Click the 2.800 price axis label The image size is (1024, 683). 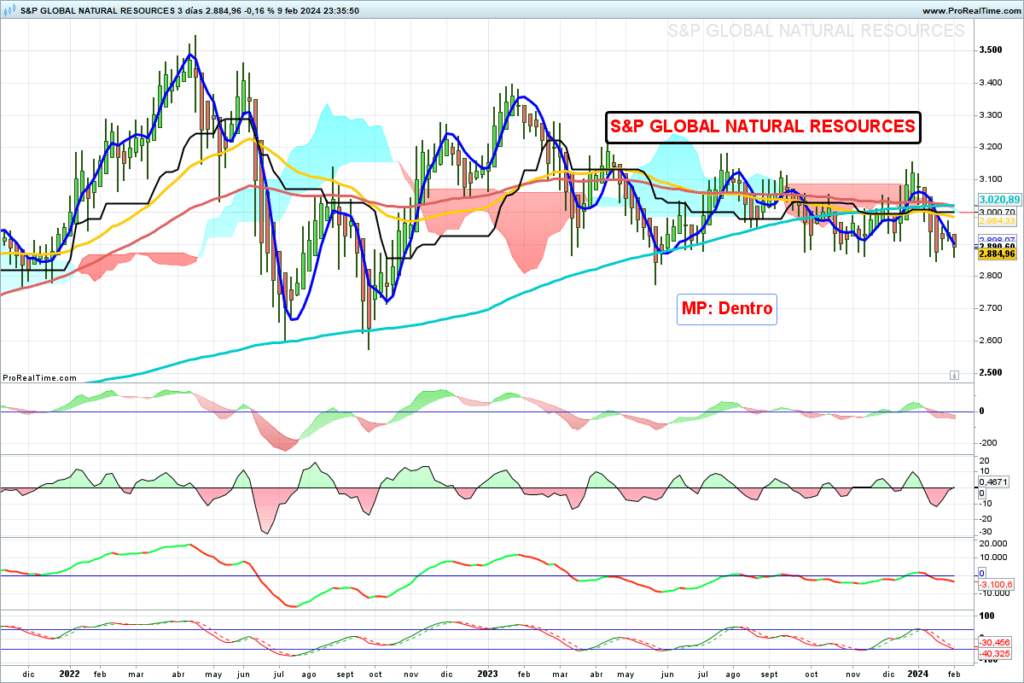(x=991, y=276)
